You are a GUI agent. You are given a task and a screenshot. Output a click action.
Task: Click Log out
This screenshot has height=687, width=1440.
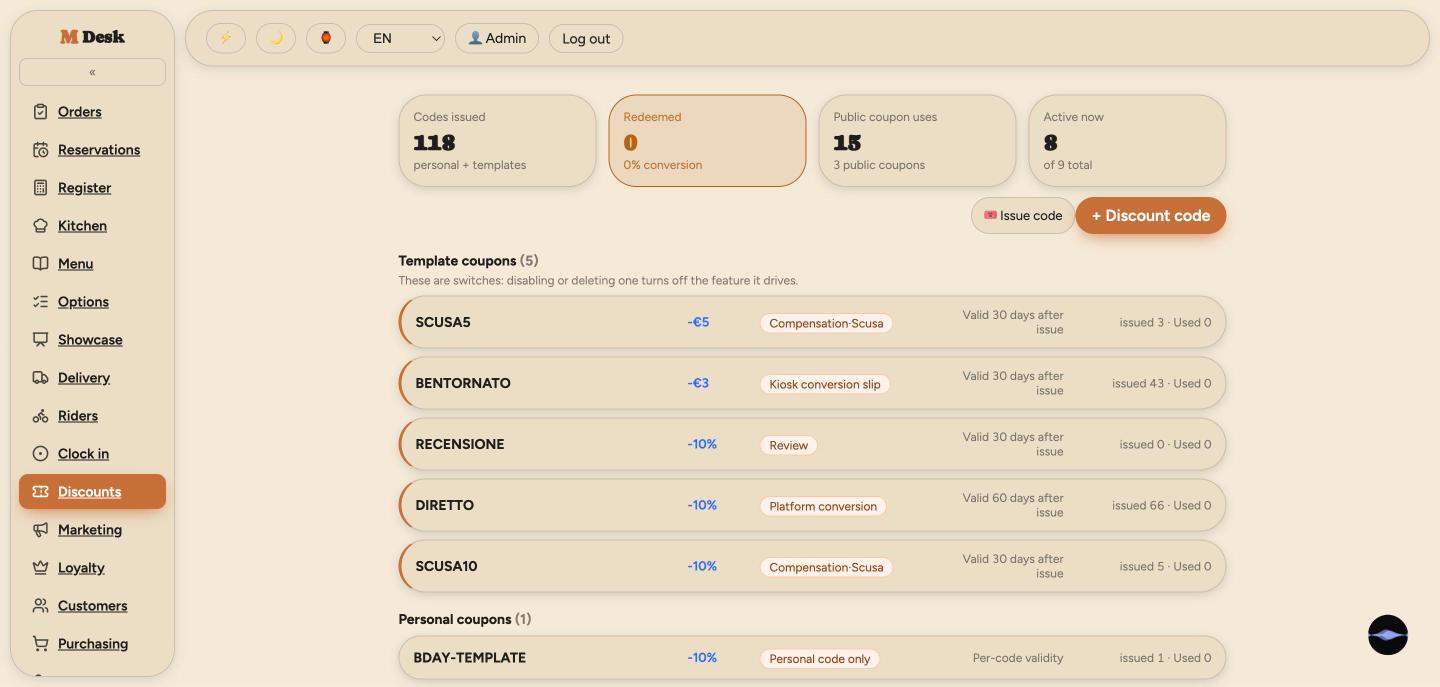586,38
